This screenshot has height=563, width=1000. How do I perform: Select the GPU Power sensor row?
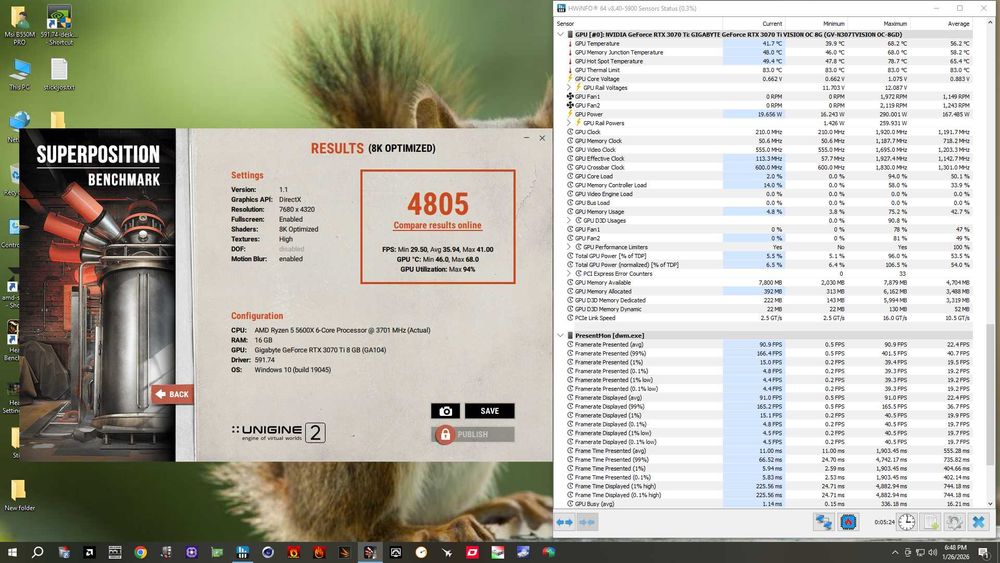click(765, 114)
